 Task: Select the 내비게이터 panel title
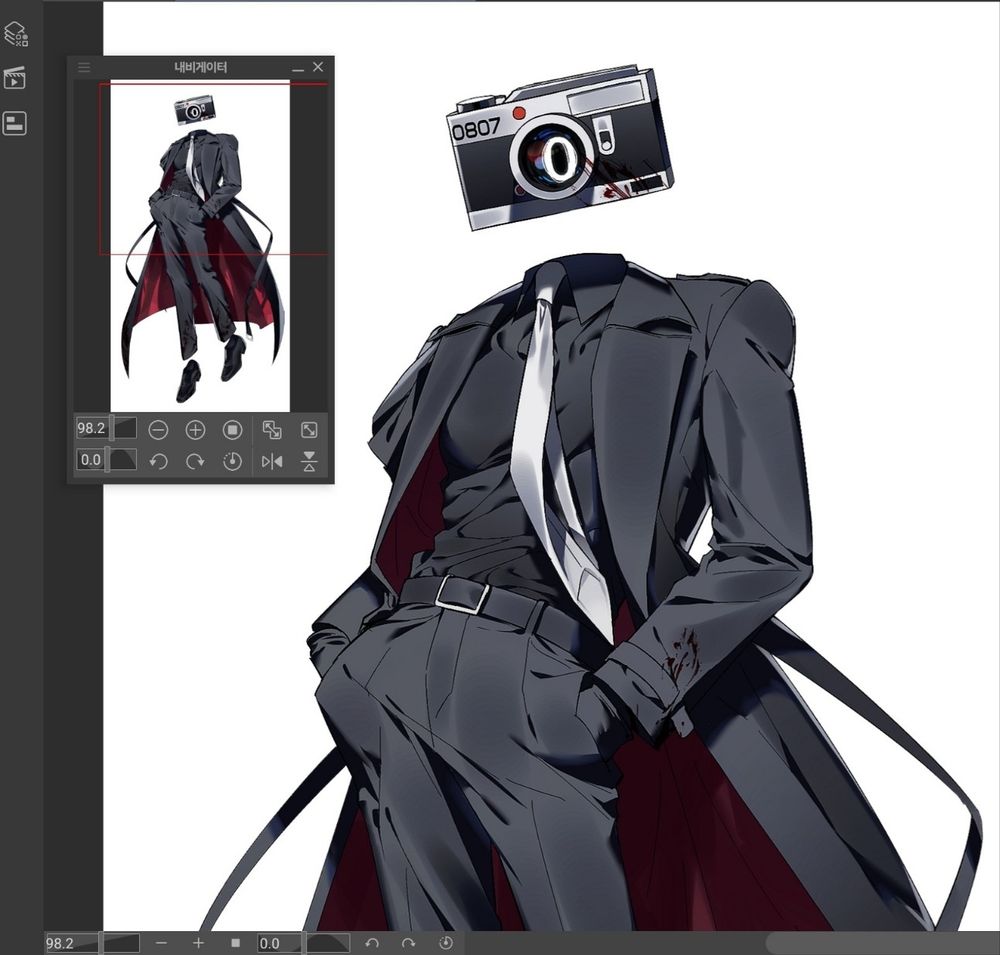(201, 67)
